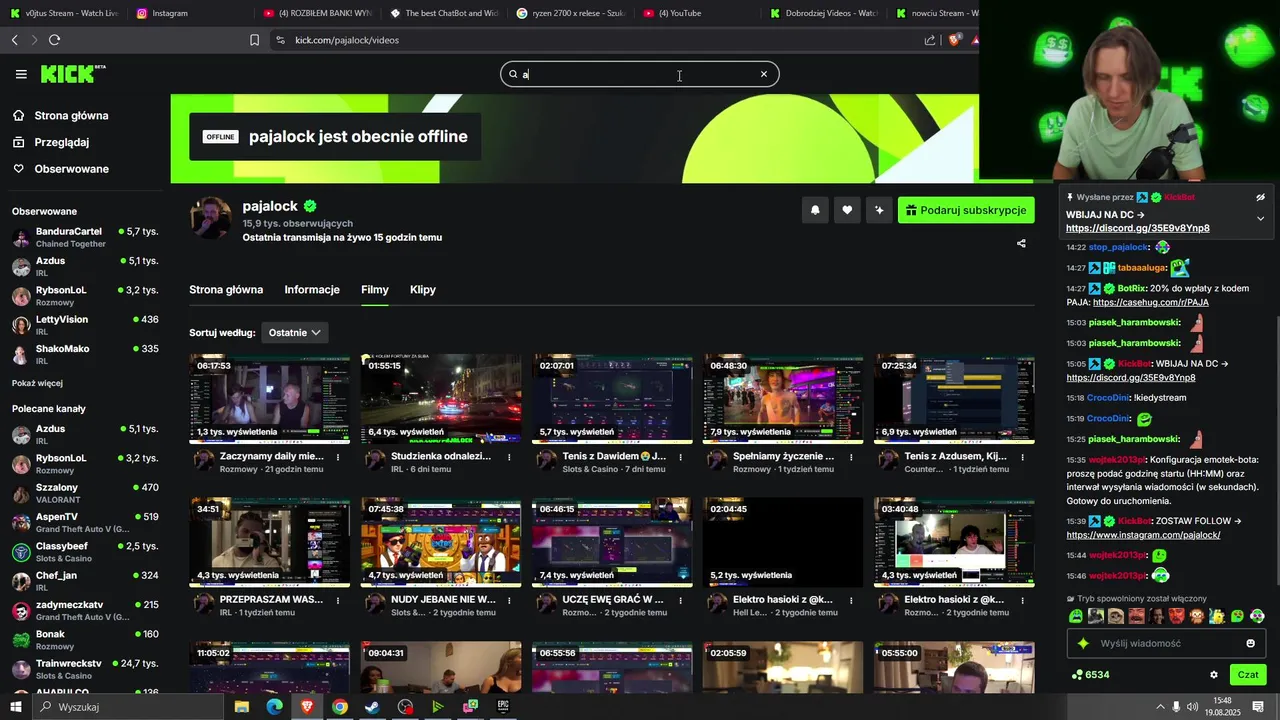1280x720 pixels.
Task: Switch to the Strona główna channel tab
Action: tap(226, 290)
